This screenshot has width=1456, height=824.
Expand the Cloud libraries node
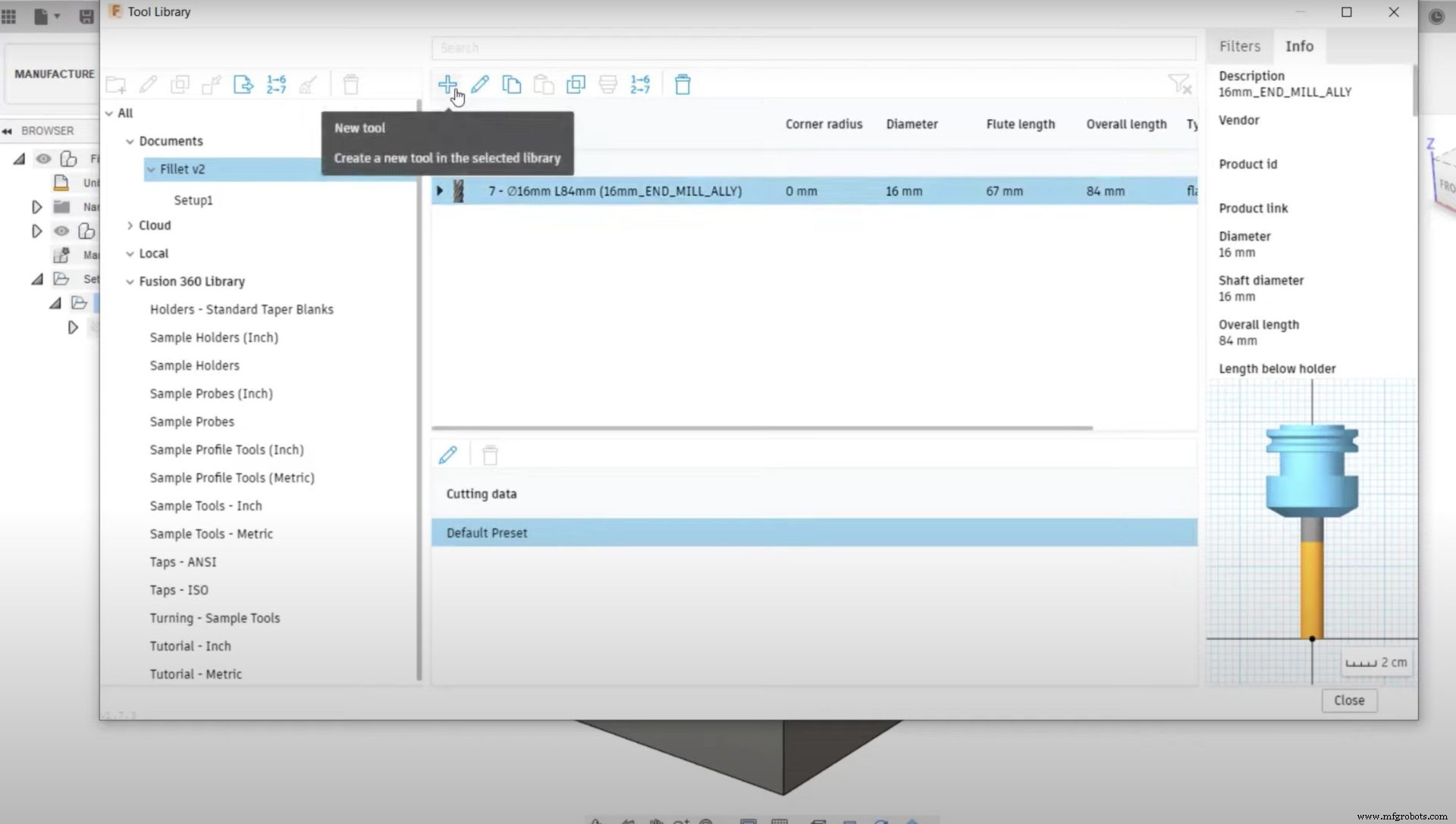point(130,225)
